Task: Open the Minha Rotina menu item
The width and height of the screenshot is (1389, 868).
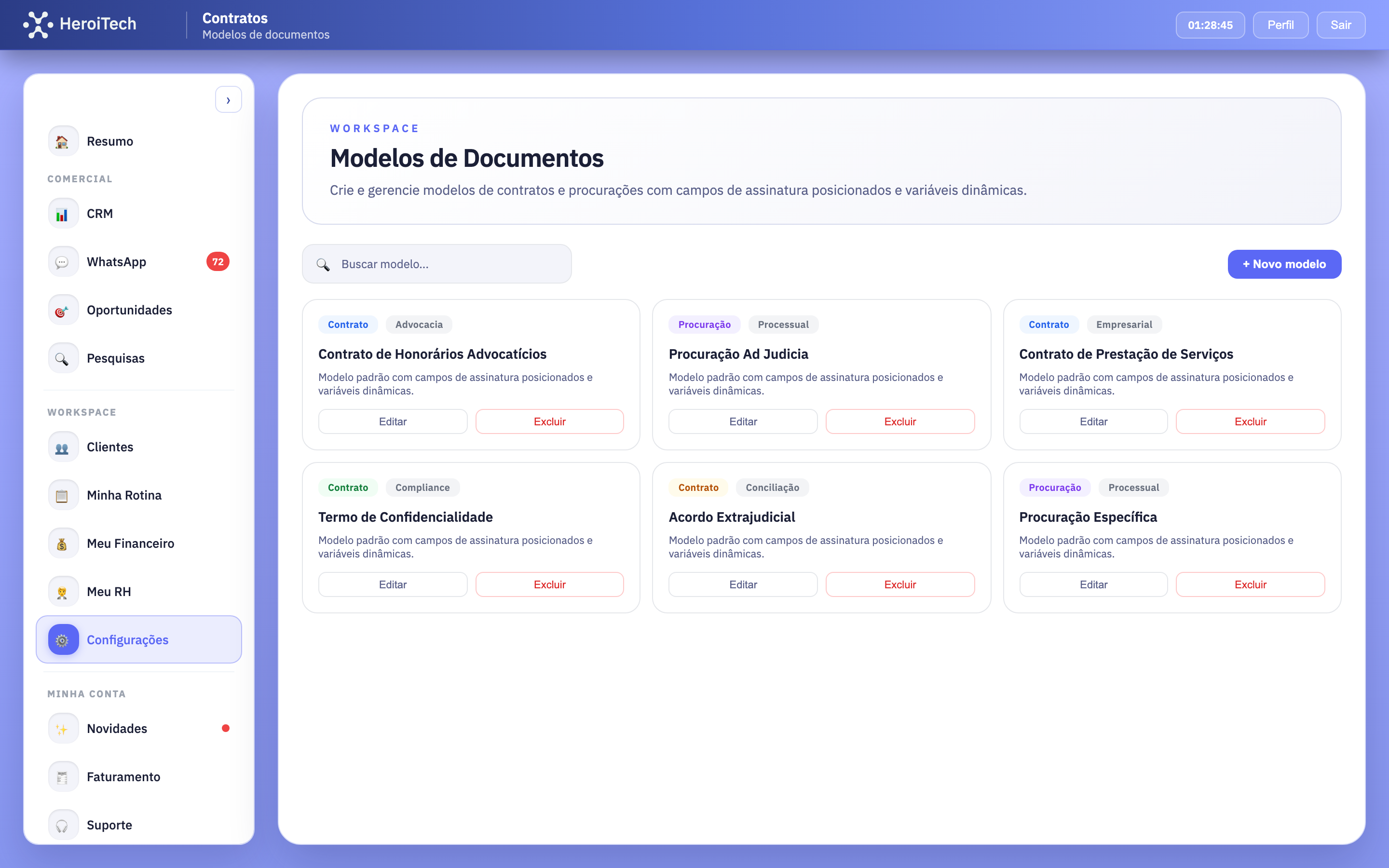Action: point(124,495)
